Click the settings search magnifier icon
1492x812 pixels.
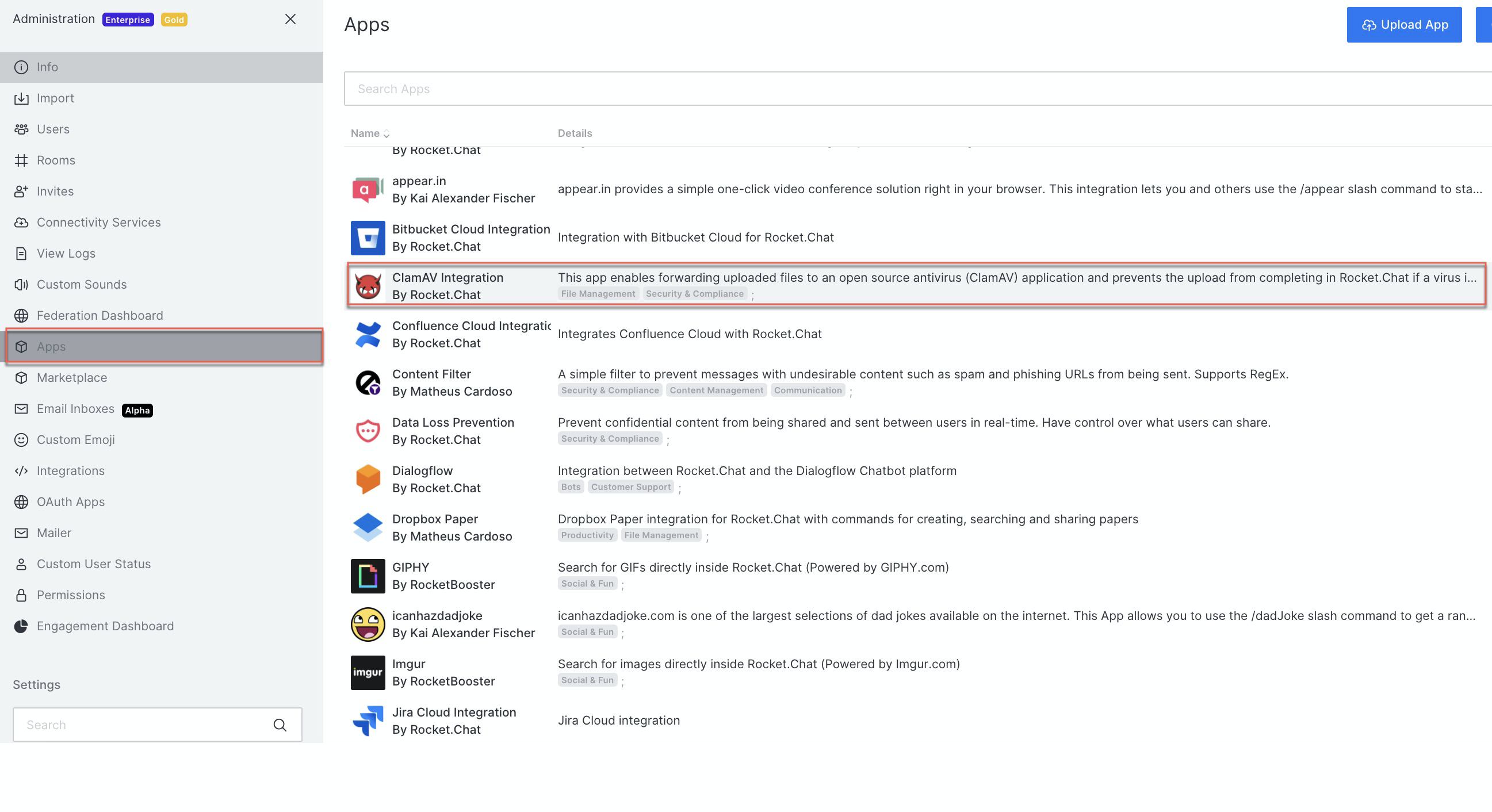coord(280,725)
